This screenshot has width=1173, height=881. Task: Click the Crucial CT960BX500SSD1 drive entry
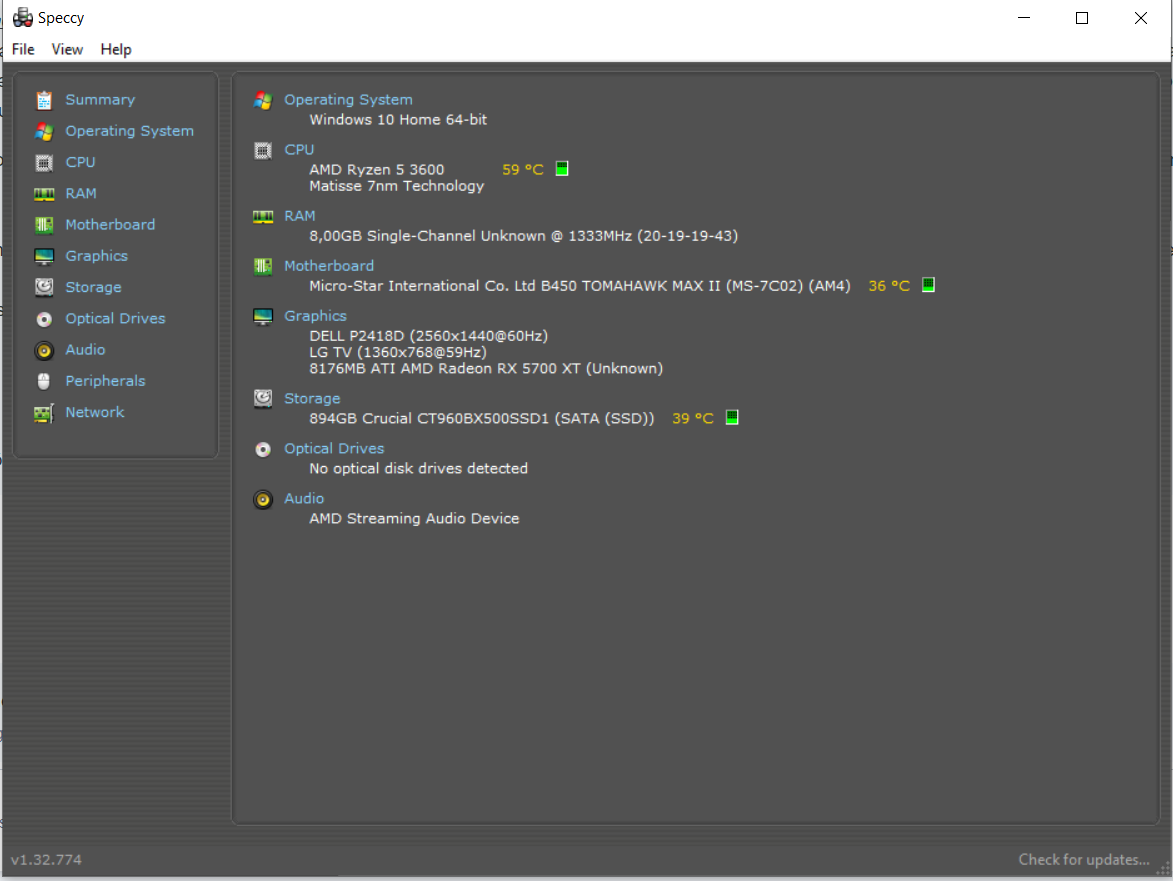click(482, 418)
